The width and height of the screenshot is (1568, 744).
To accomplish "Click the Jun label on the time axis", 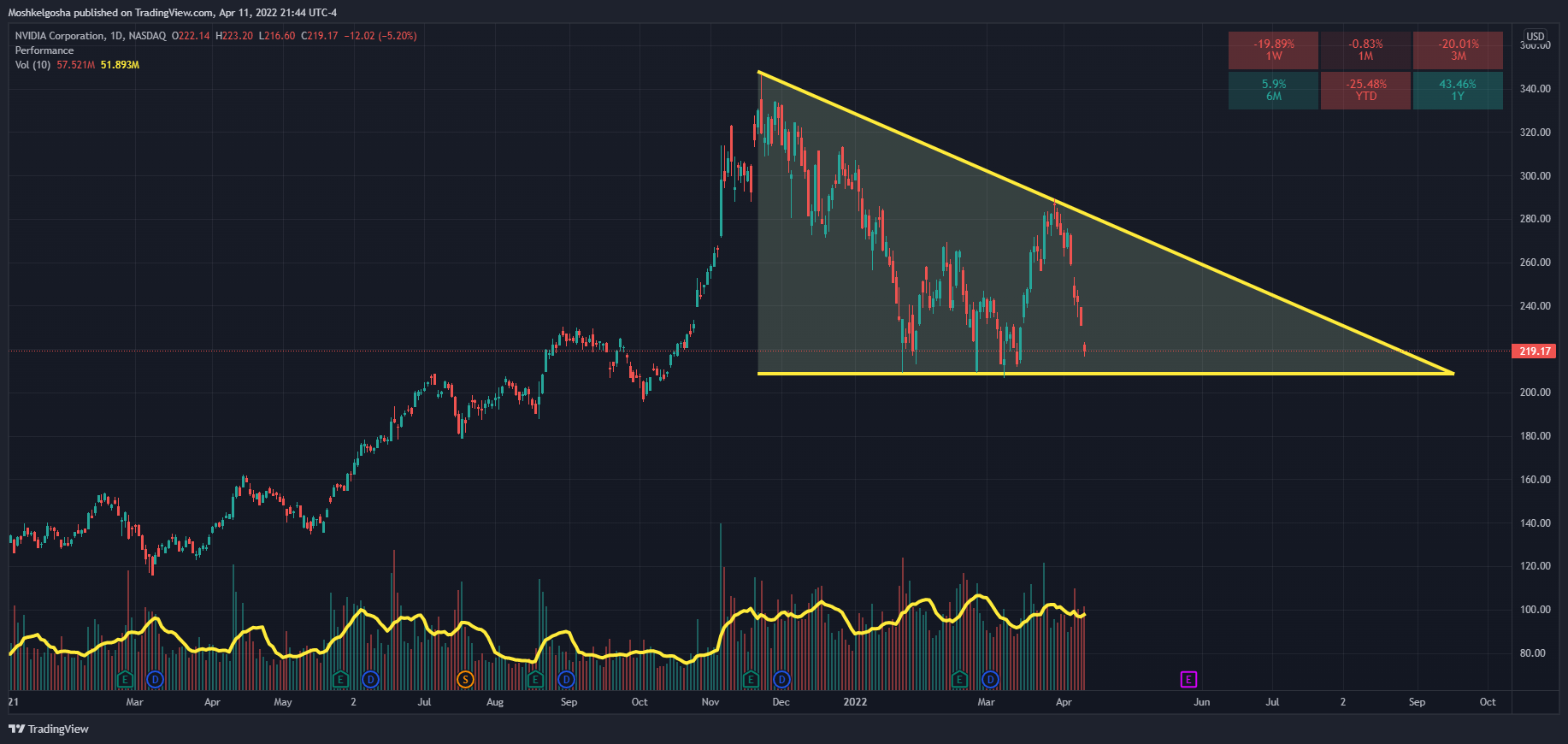I will [1201, 702].
